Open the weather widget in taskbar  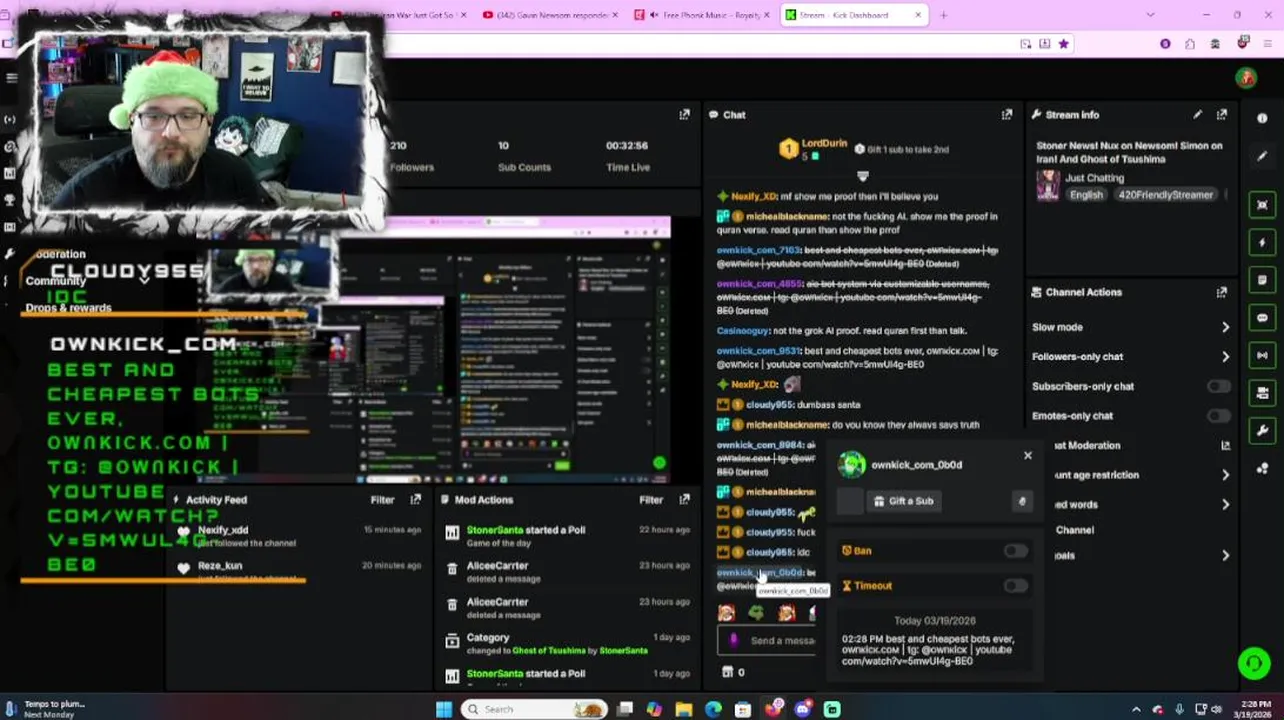click(45, 709)
